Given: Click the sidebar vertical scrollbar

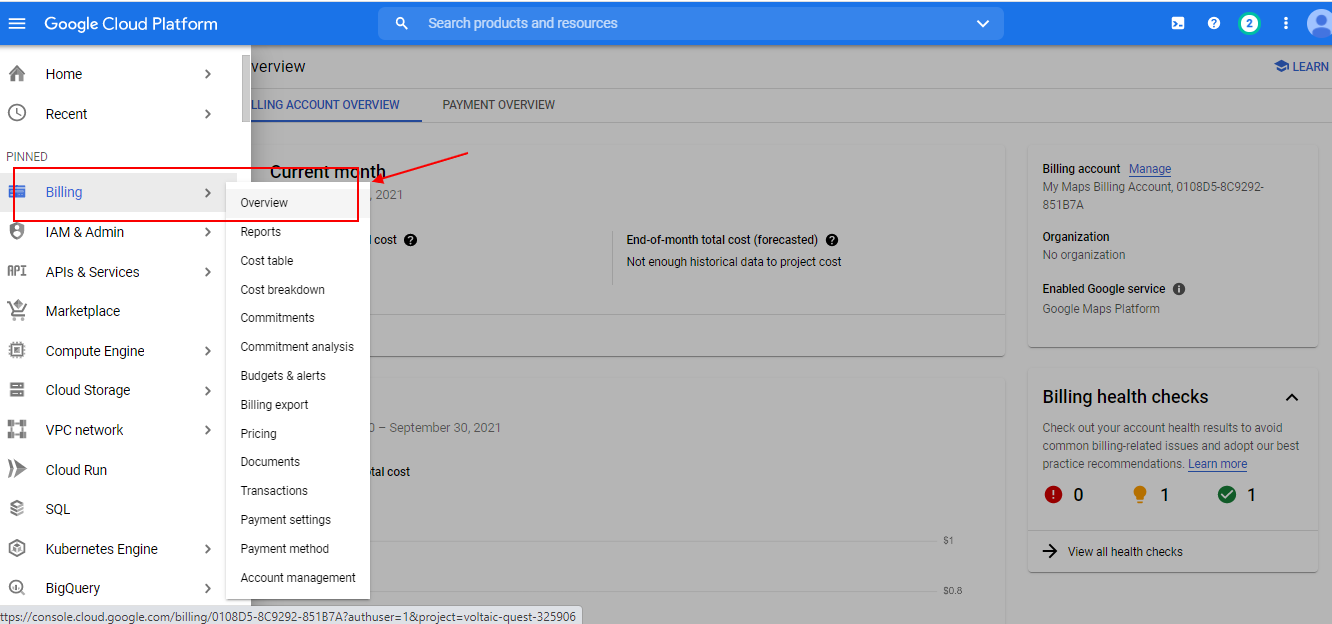Looking at the screenshot, I should [x=246, y=88].
